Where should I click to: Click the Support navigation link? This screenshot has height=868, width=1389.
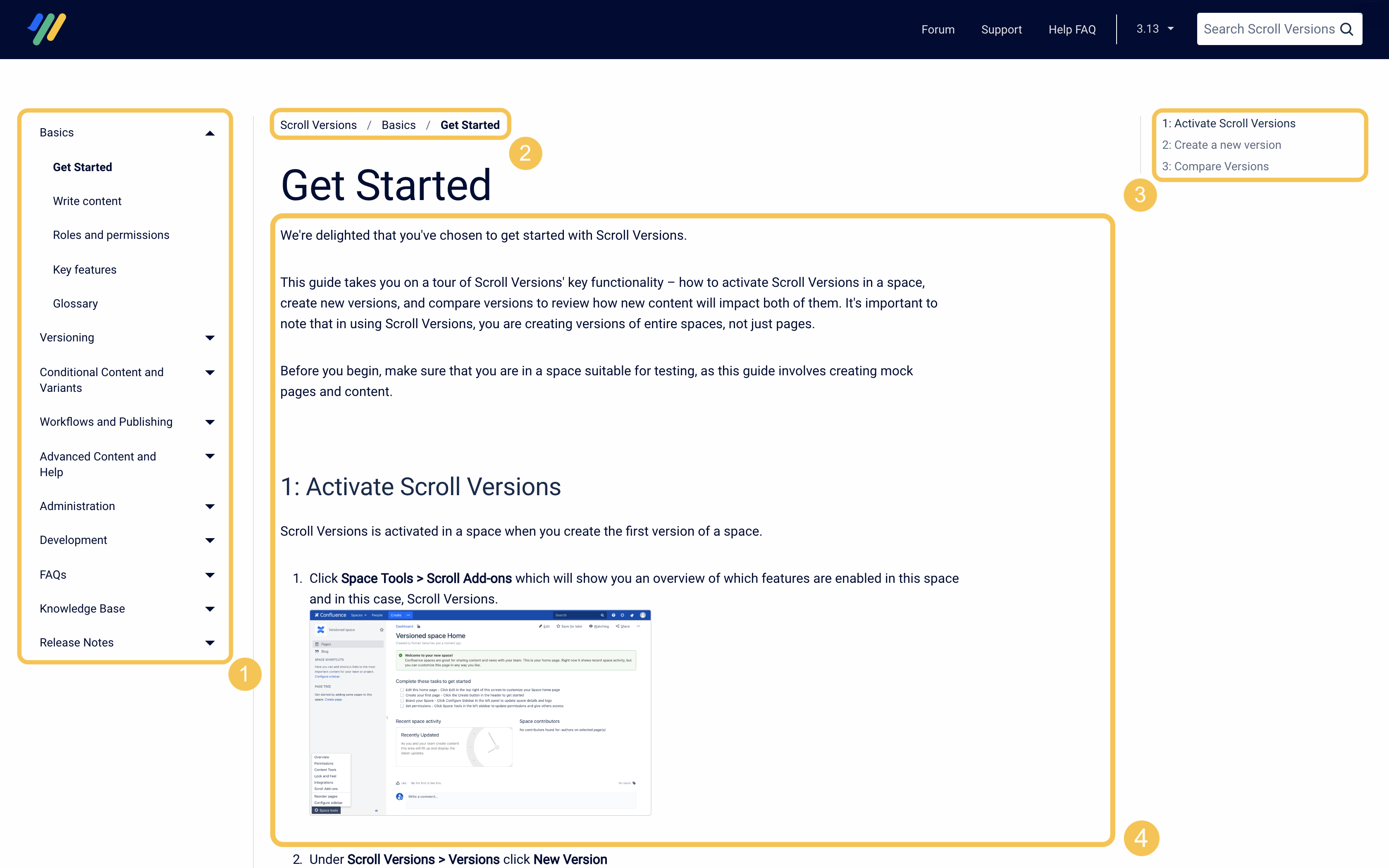click(x=1000, y=29)
